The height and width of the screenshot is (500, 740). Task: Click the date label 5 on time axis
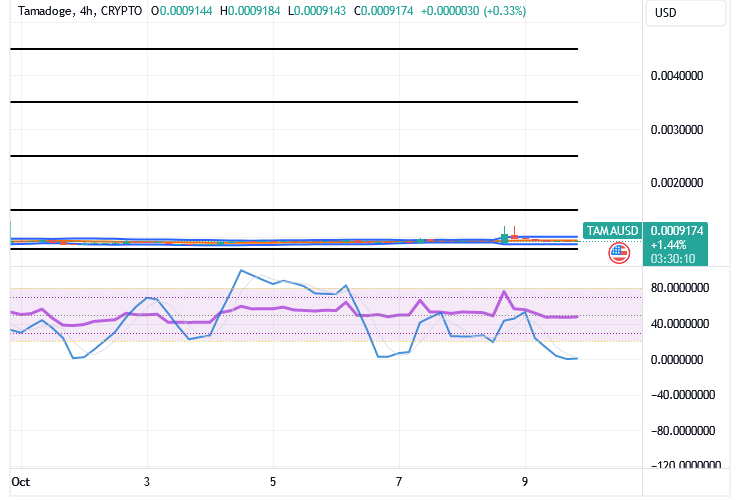click(x=273, y=482)
